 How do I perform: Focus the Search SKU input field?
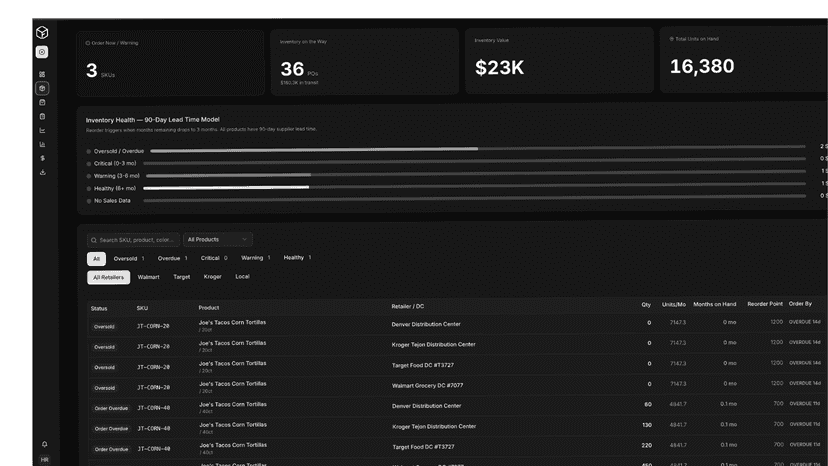coord(133,240)
